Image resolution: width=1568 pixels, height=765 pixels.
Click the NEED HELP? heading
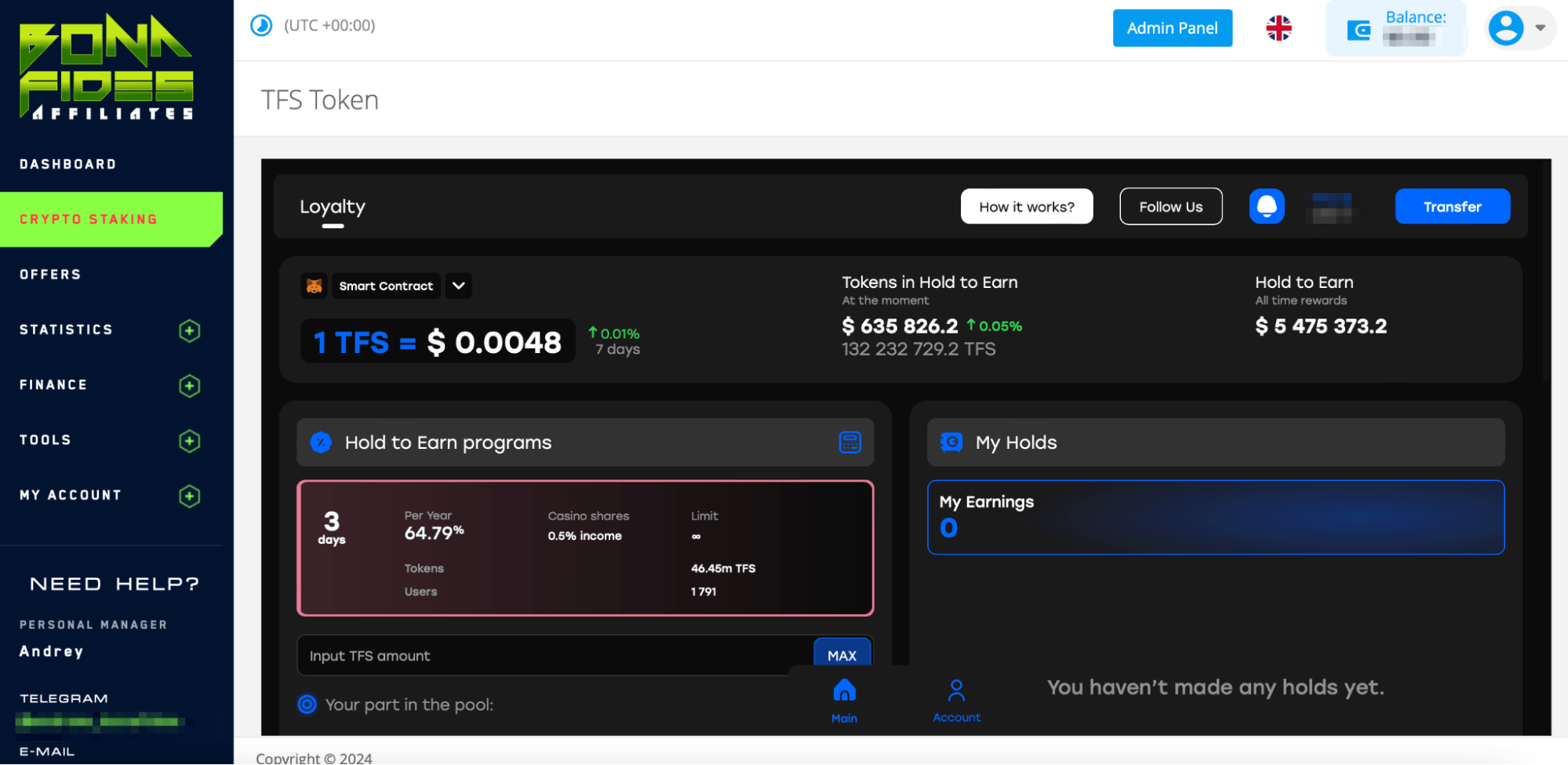pos(115,584)
